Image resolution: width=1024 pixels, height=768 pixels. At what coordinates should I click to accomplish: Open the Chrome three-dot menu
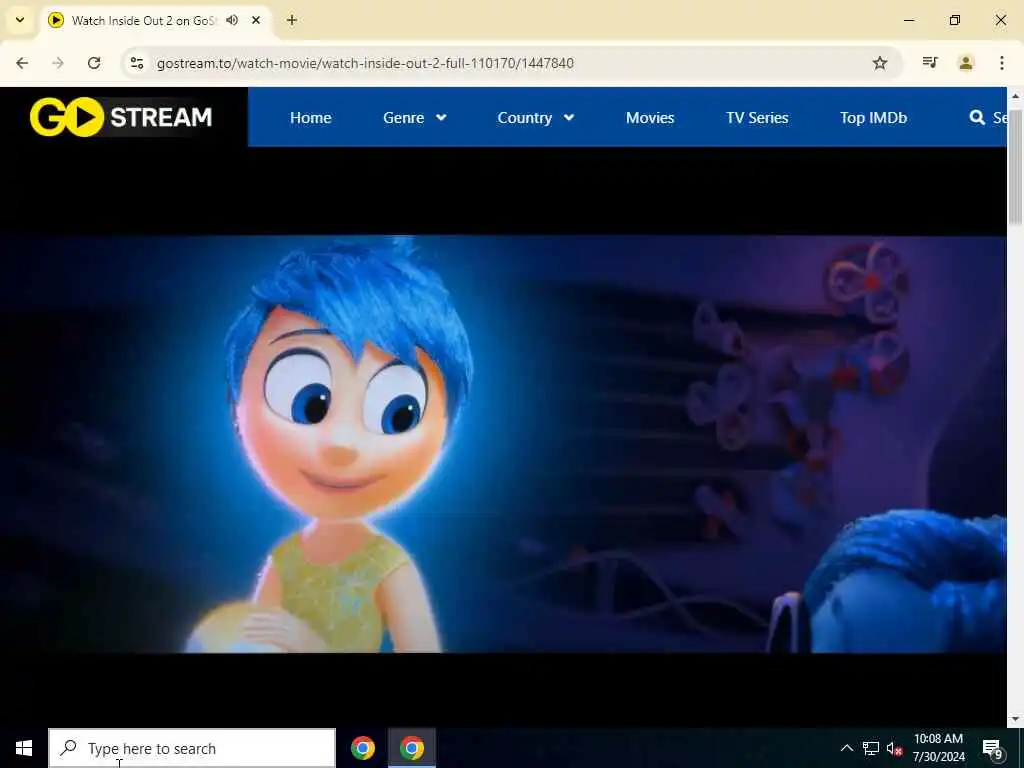click(1002, 63)
